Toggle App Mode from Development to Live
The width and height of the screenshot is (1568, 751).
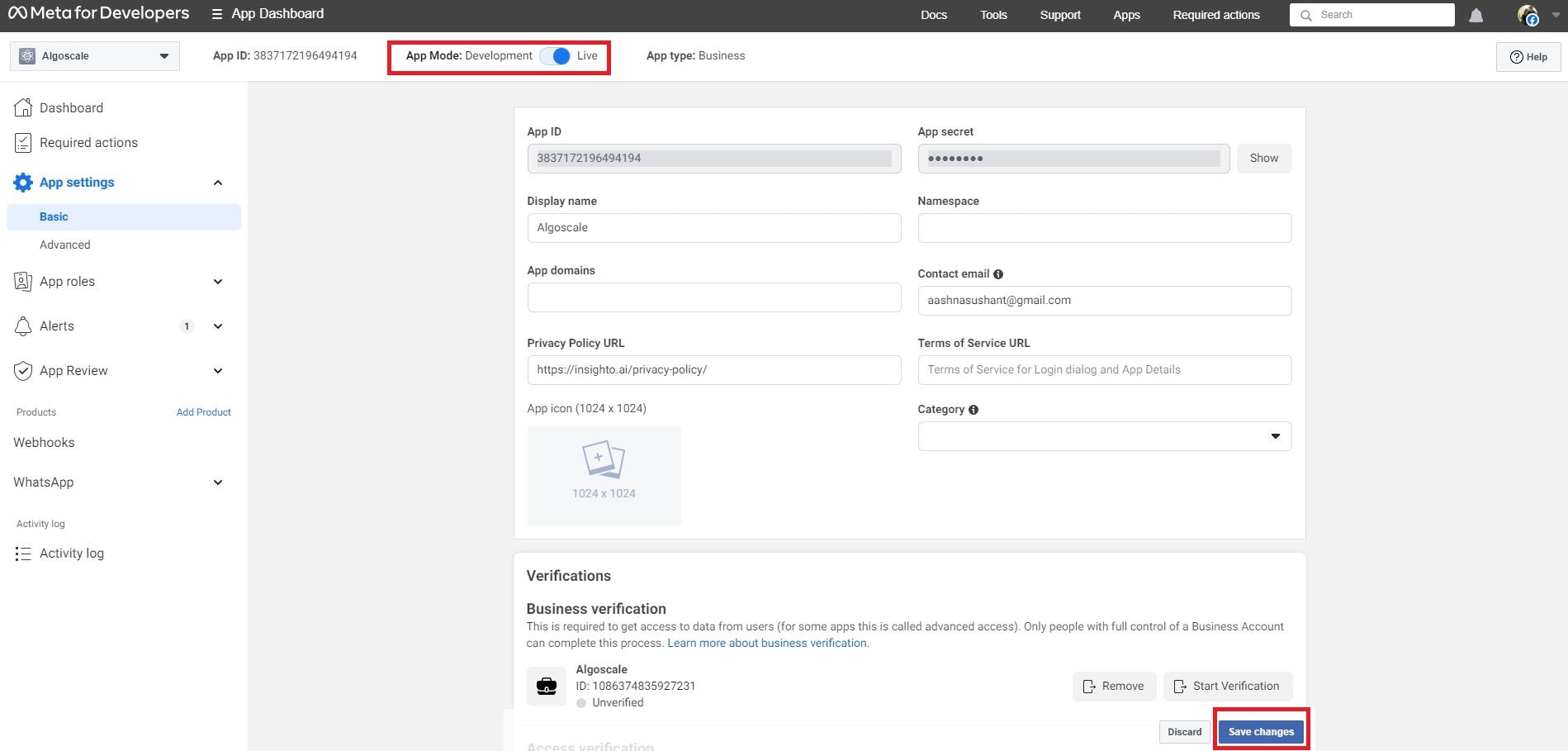pos(555,56)
